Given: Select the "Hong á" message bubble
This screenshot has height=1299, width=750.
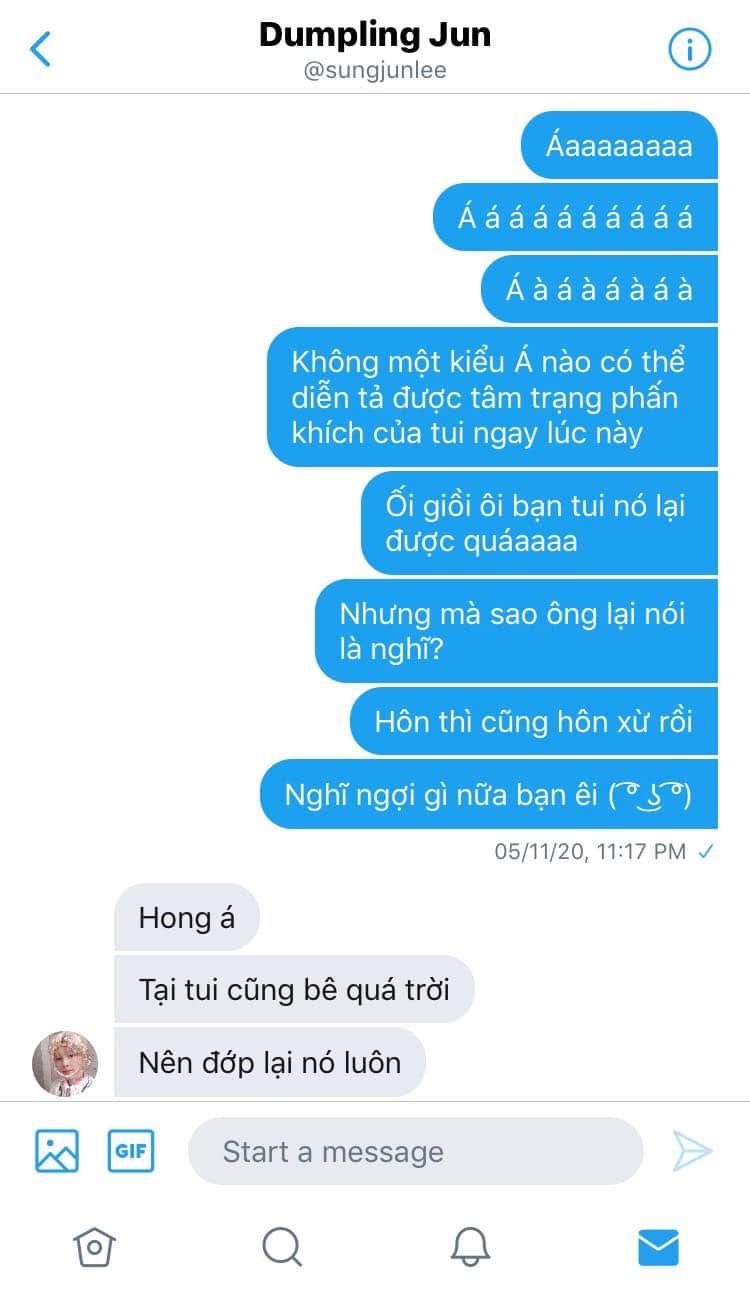Looking at the screenshot, I should 187,917.
